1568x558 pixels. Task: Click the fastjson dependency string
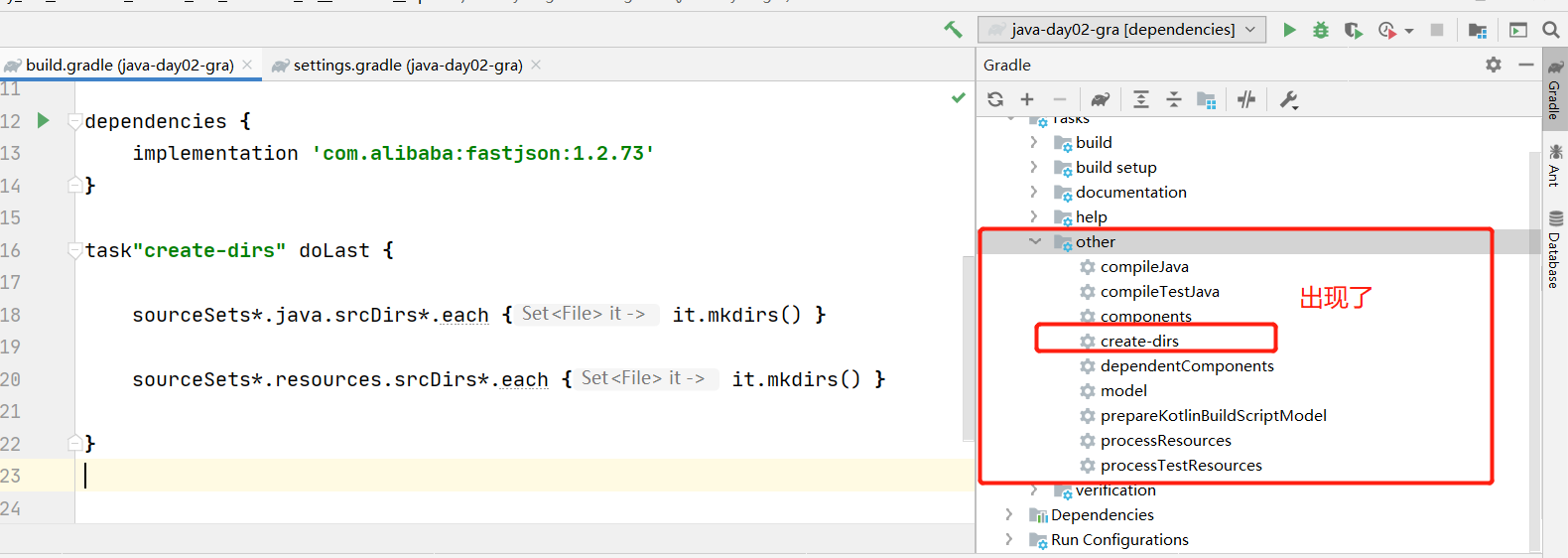point(483,154)
